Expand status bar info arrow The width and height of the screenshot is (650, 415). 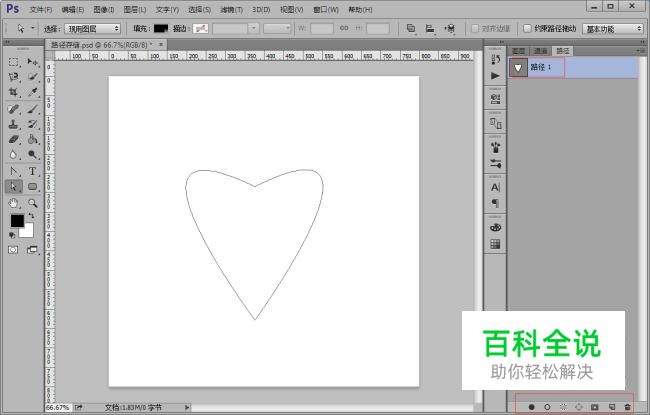point(187,408)
